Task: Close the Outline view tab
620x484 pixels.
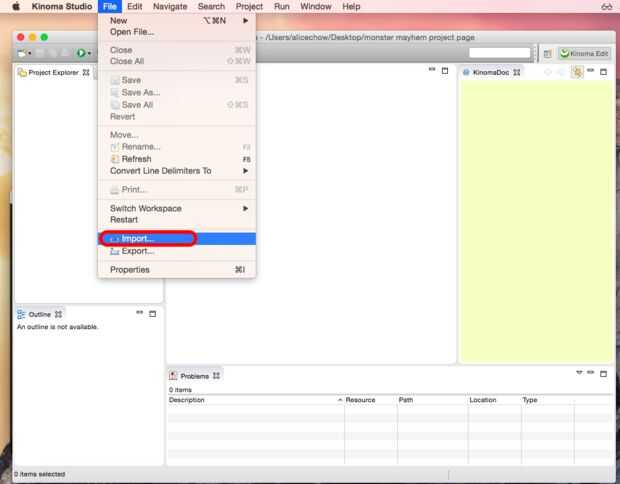Action: 59,314
